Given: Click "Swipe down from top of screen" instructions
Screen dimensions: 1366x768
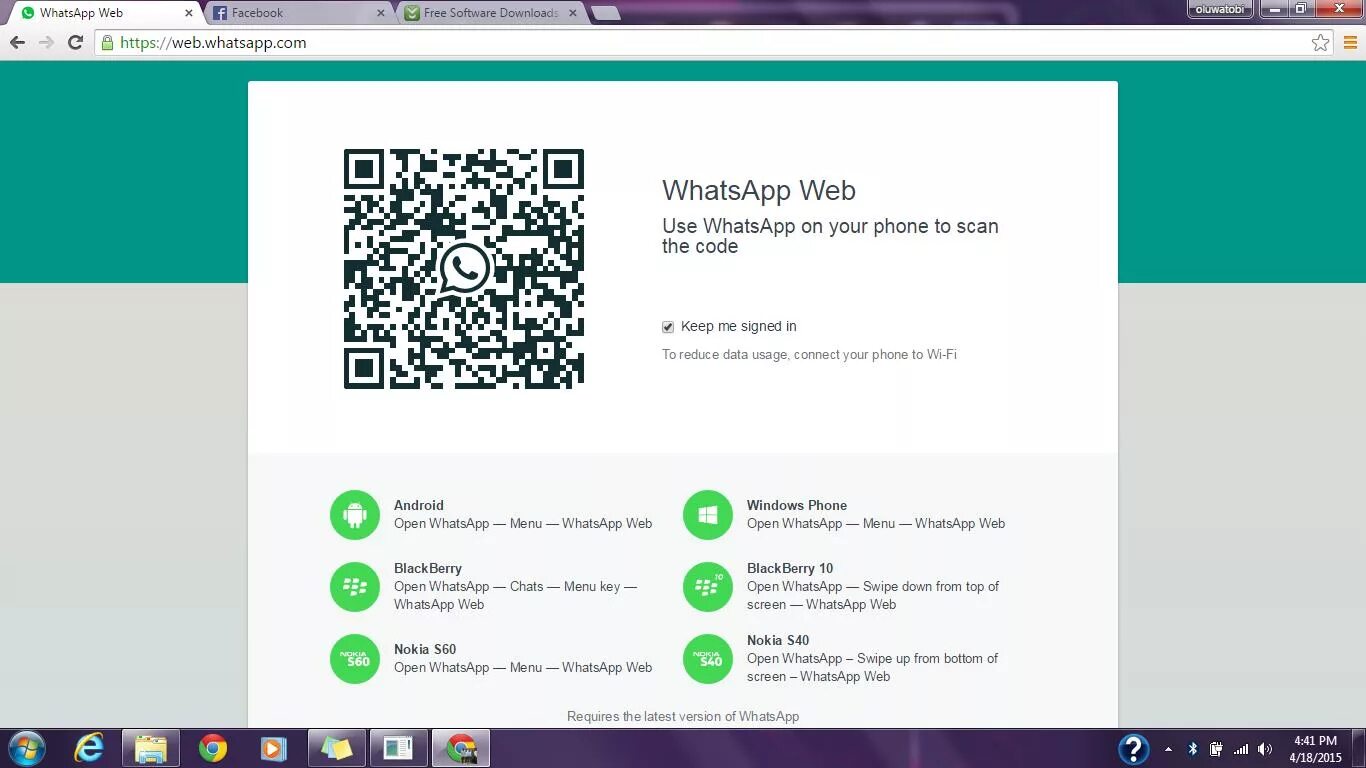Looking at the screenshot, I should point(873,595).
